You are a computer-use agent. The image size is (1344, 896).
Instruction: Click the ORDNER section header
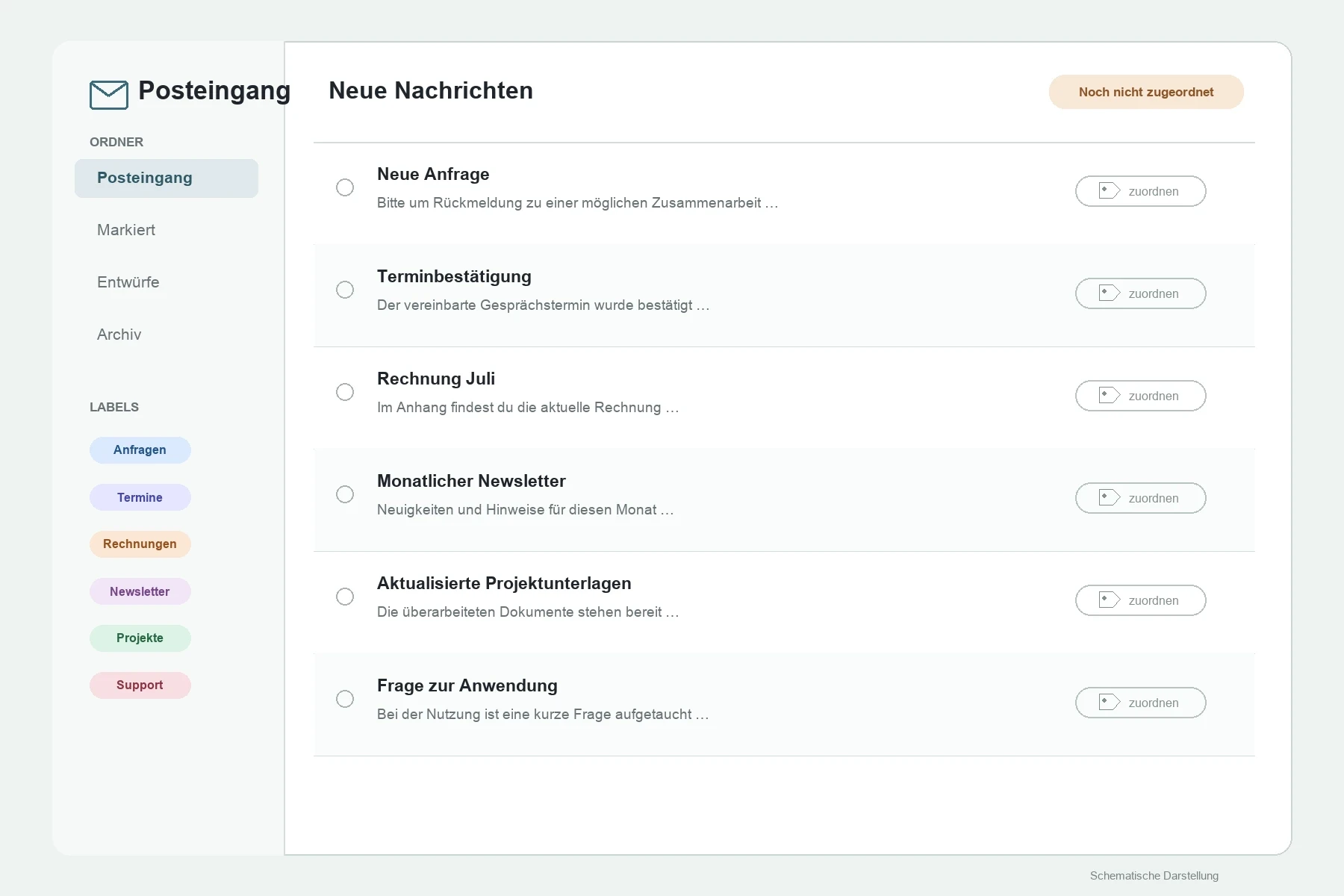(x=116, y=142)
